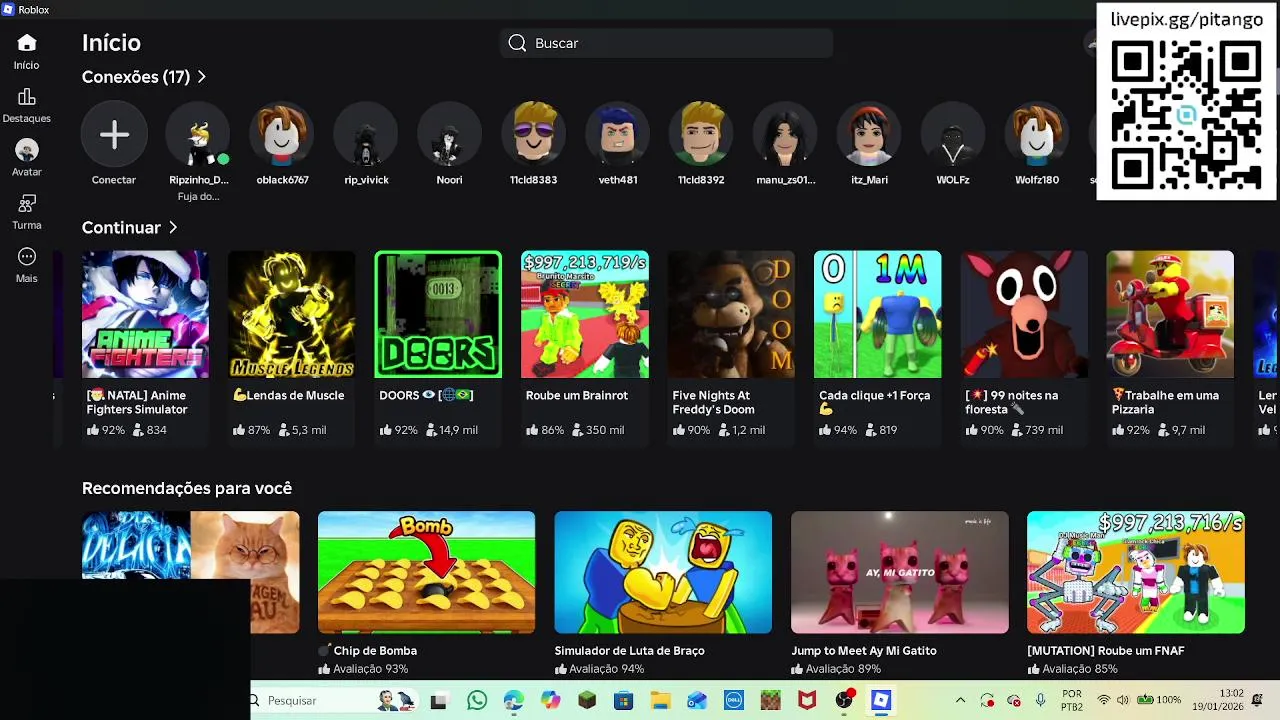Click Jump to Meet Ay Mi Gatito title
This screenshot has width=1280, height=720.
coord(864,650)
